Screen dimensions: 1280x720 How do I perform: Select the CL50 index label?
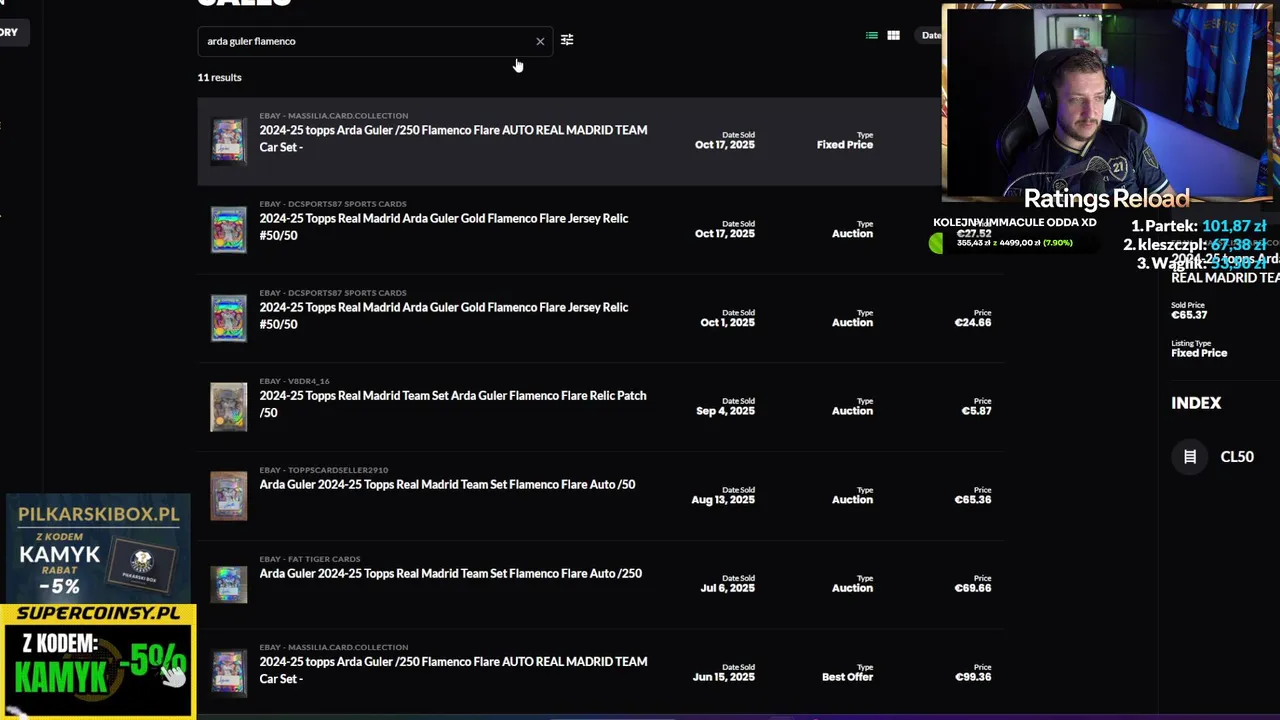[x=1237, y=457]
